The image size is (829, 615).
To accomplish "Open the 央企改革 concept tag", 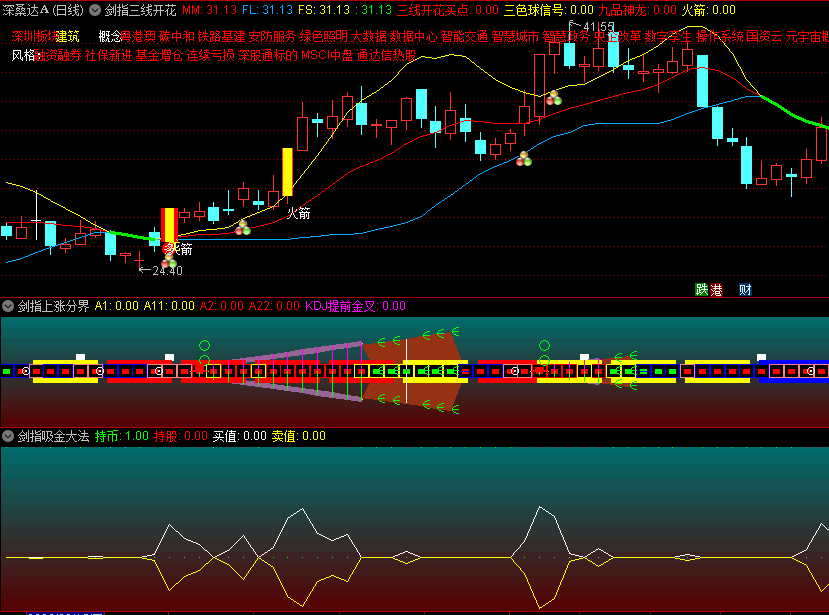I will [617, 36].
